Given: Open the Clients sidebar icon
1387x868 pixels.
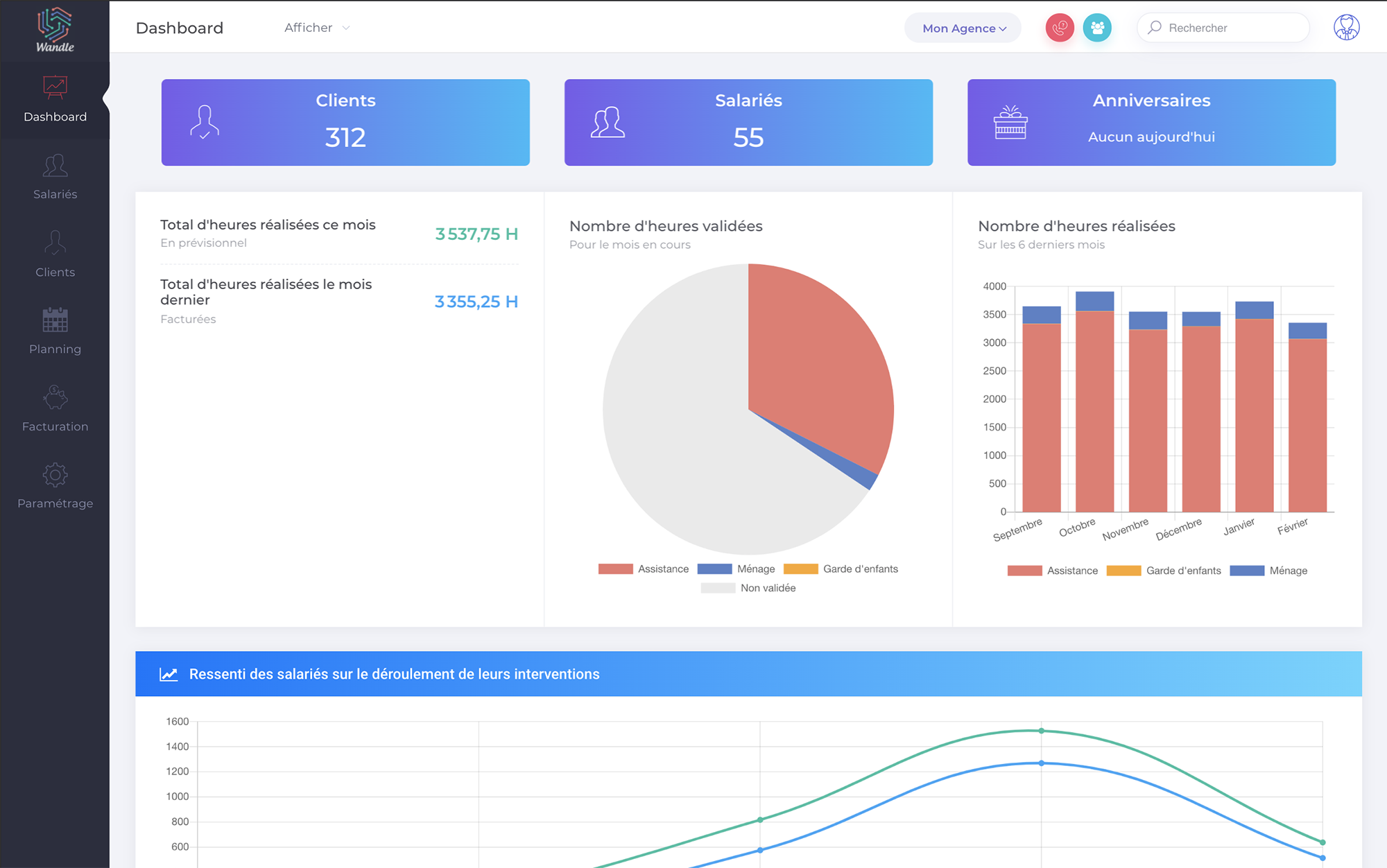Looking at the screenshot, I should coord(55,243).
